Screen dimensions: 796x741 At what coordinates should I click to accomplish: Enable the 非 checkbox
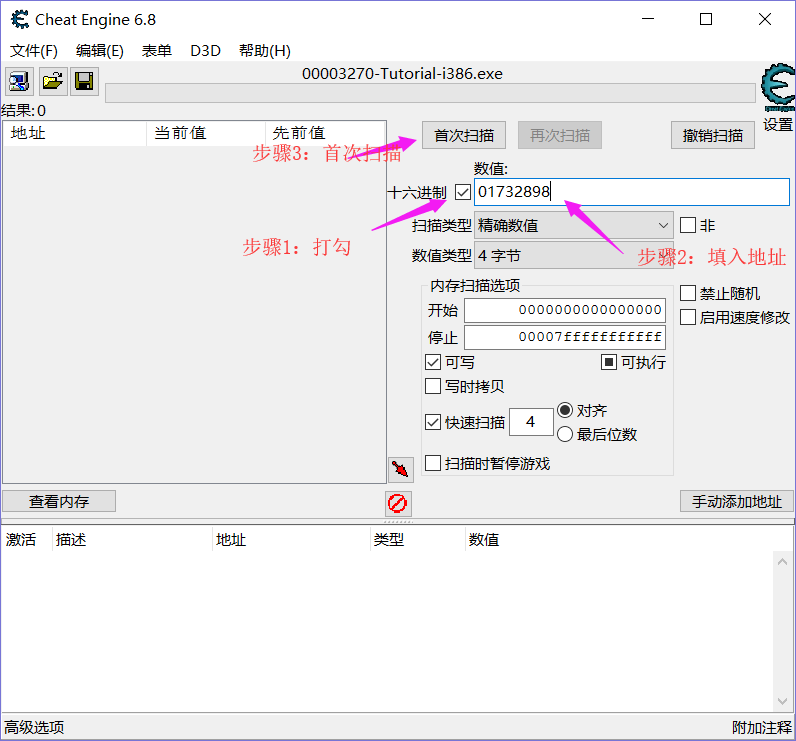[x=688, y=225]
